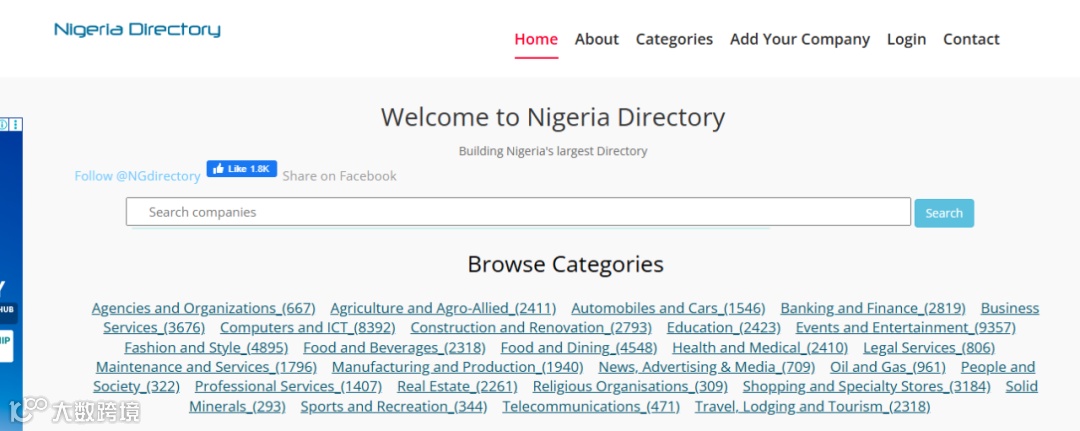Go to the About page
The height and width of the screenshot is (431, 1080).
coord(596,39)
